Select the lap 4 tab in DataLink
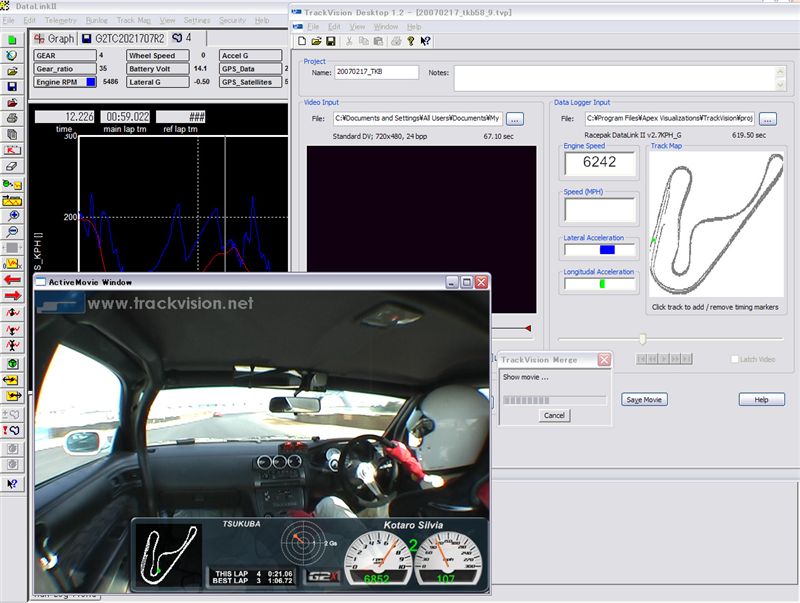Viewport: 800px width, 603px height. [x=183, y=38]
